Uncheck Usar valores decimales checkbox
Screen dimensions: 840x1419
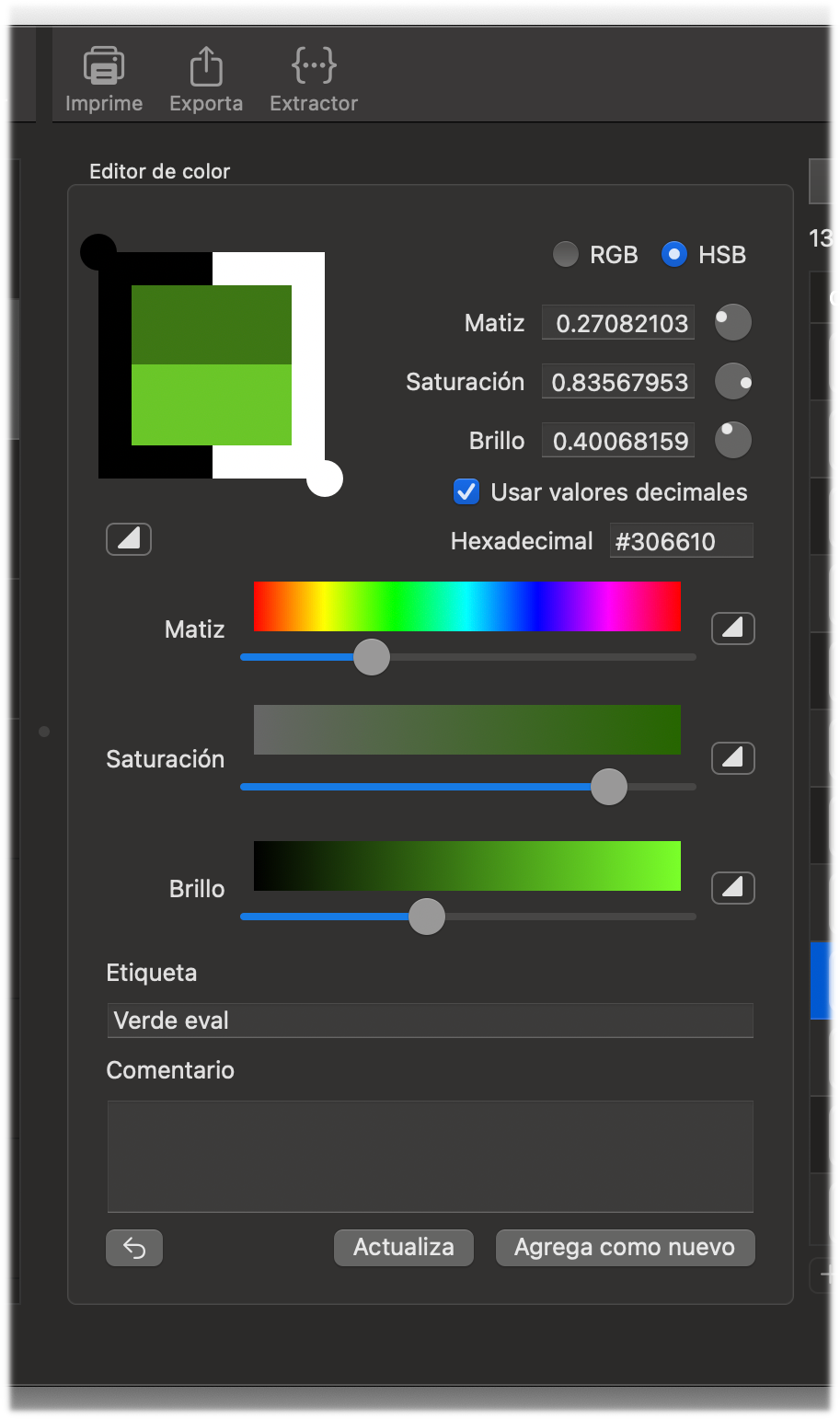(x=466, y=492)
